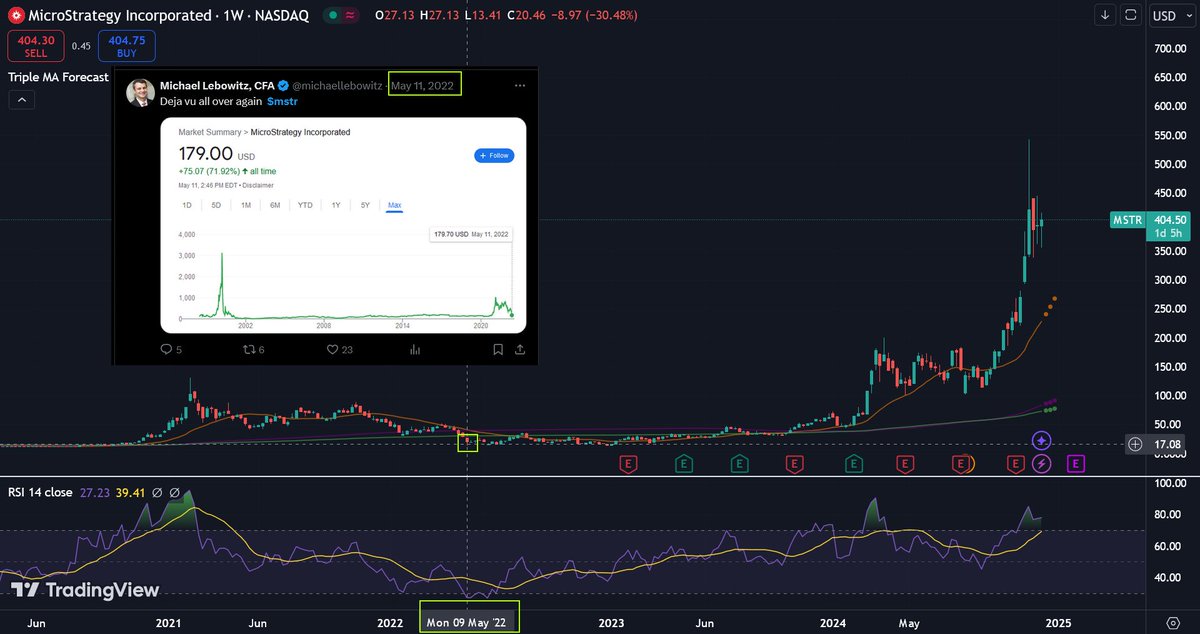Click Michael Lebowitz's profile avatar in tweet

pyautogui.click(x=140, y=92)
